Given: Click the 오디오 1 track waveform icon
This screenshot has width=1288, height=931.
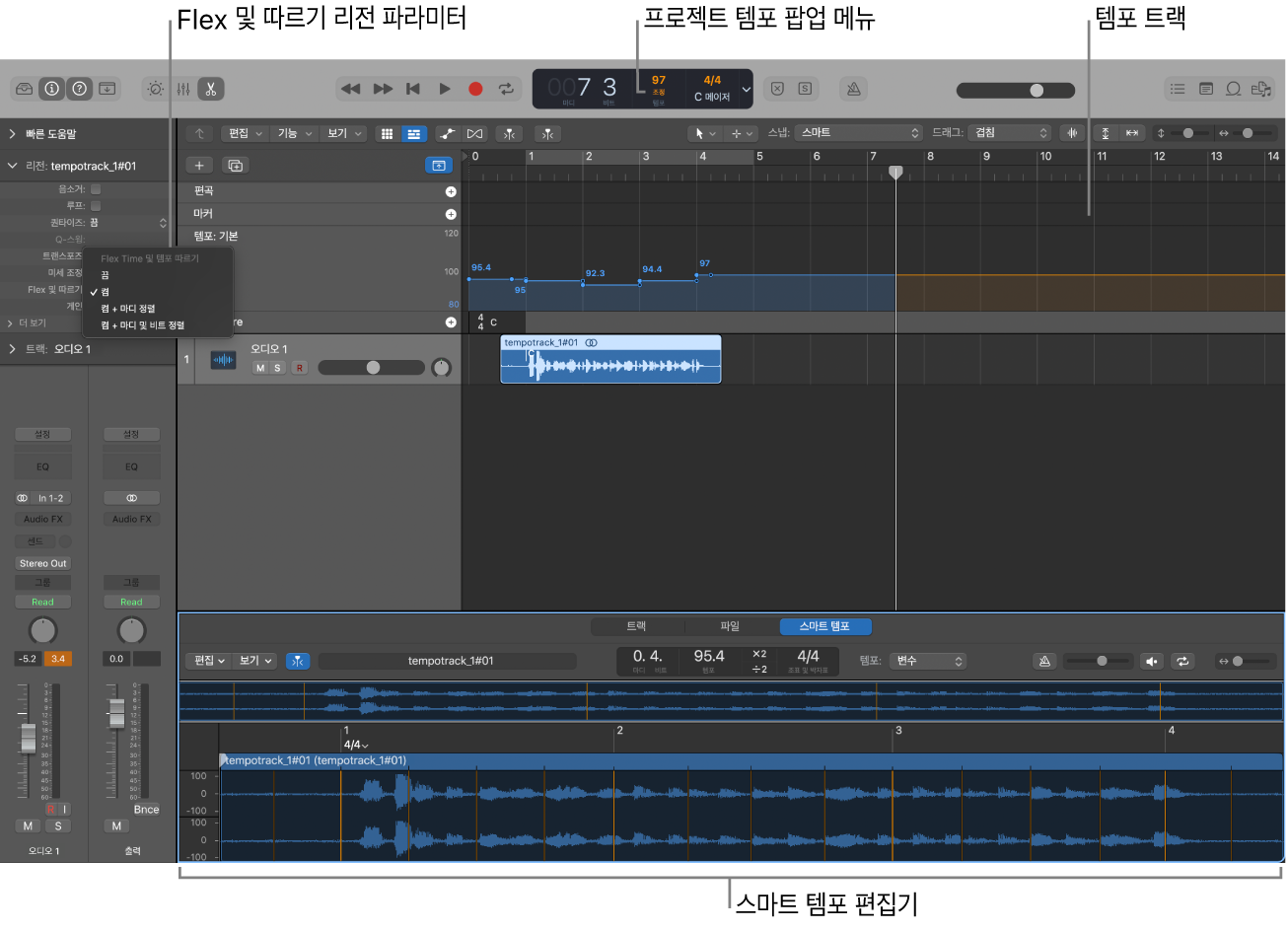Looking at the screenshot, I should (224, 360).
